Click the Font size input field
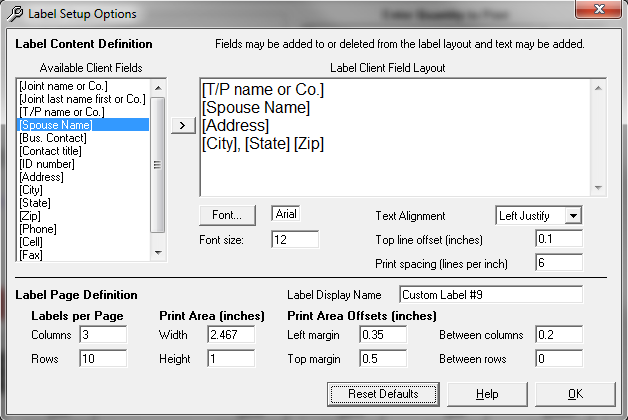The height and width of the screenshot is (420, 628). 295,239
